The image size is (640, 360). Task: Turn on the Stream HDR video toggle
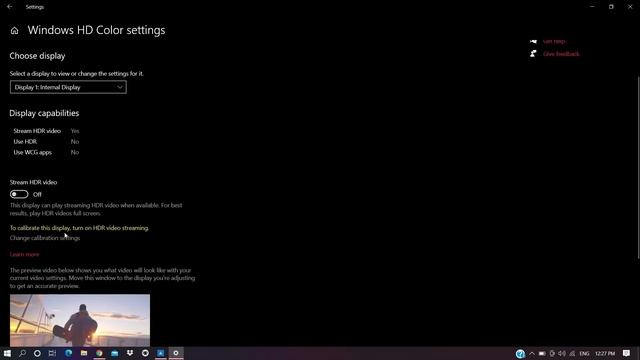click(x=19, y=194)
